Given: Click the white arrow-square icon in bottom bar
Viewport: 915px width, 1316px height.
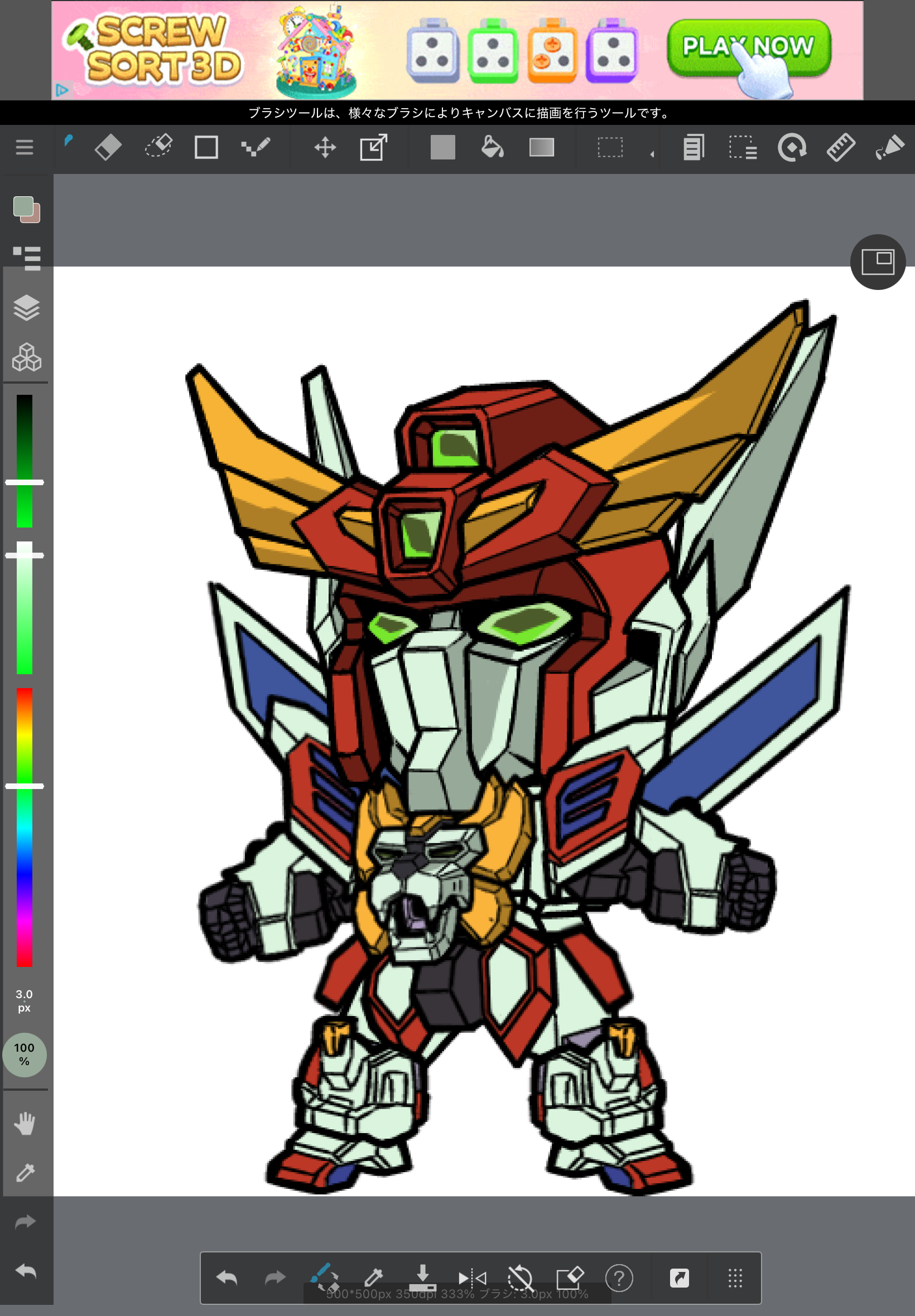Looking at the screenshot, I should [x=680, y=1278].
